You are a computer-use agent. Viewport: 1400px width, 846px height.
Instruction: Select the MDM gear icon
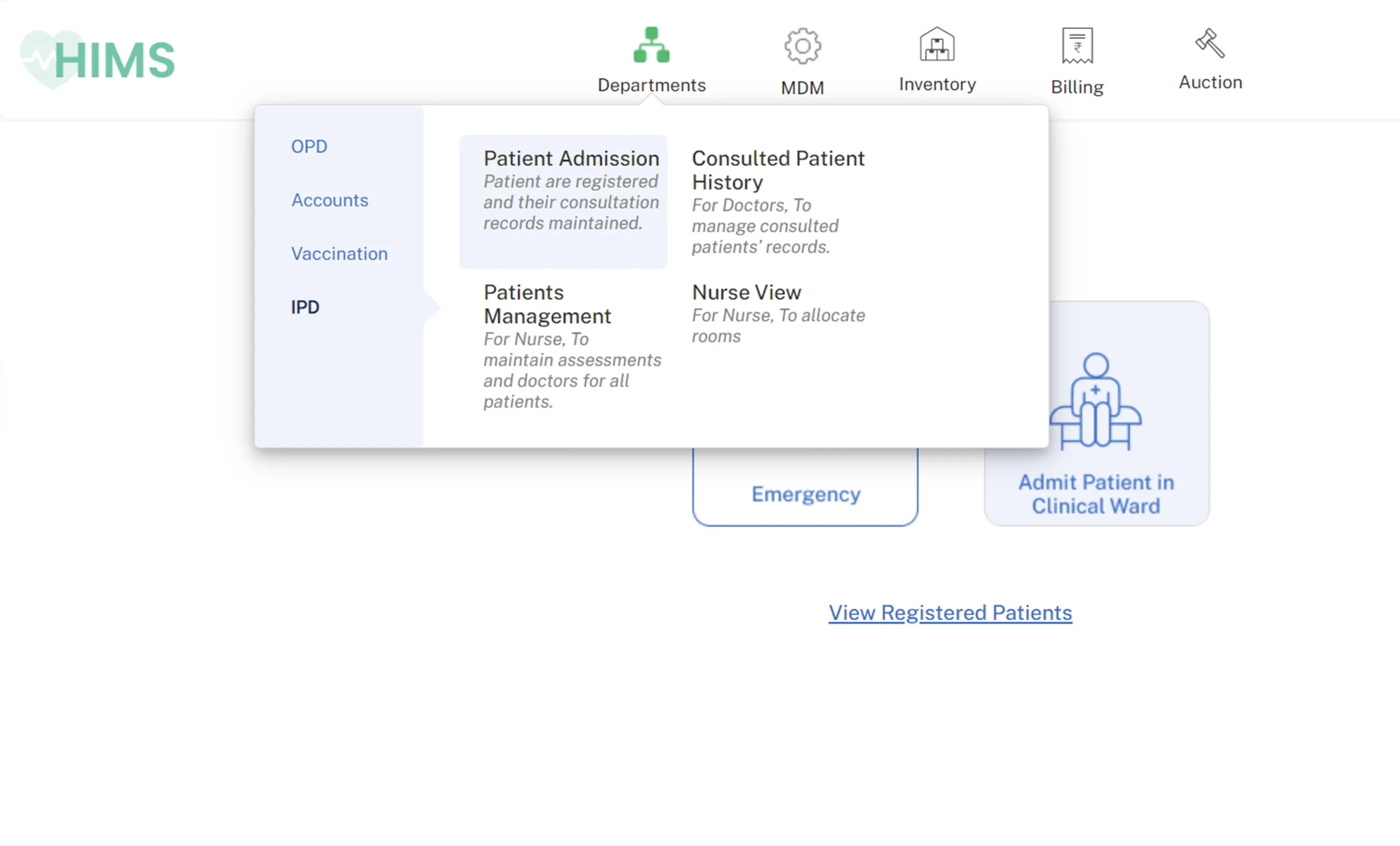(802, 45)
